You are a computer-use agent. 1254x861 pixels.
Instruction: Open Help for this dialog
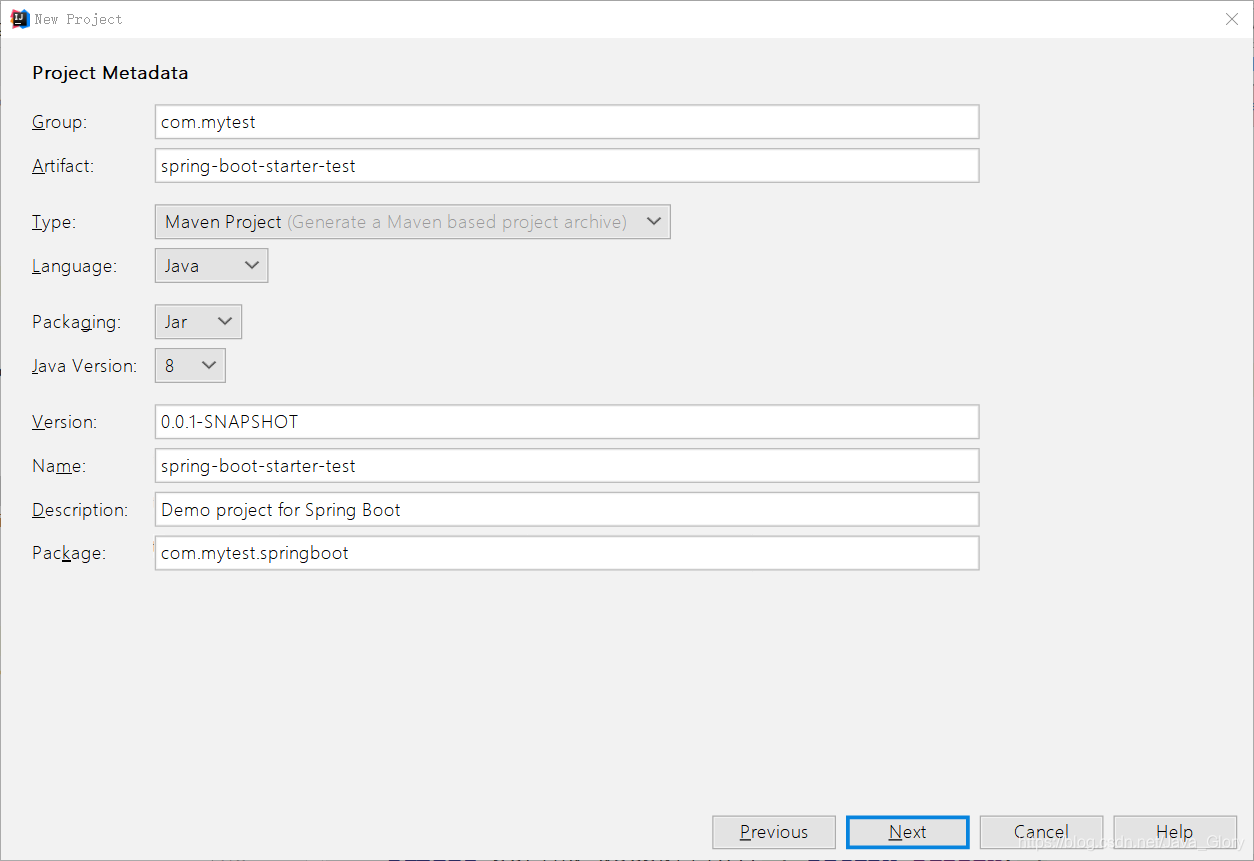click(x=1175, y=832)
